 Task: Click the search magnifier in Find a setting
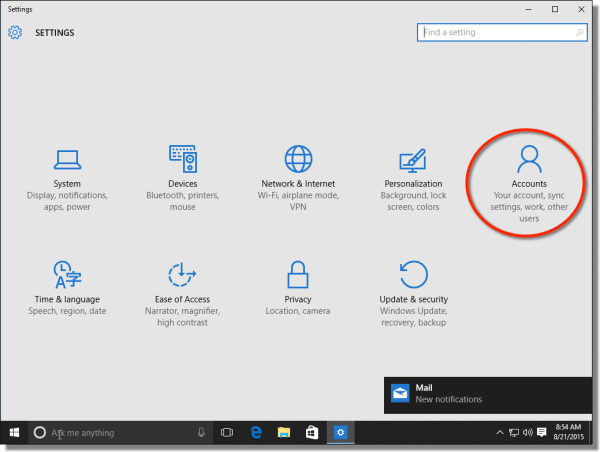[580, 33]
